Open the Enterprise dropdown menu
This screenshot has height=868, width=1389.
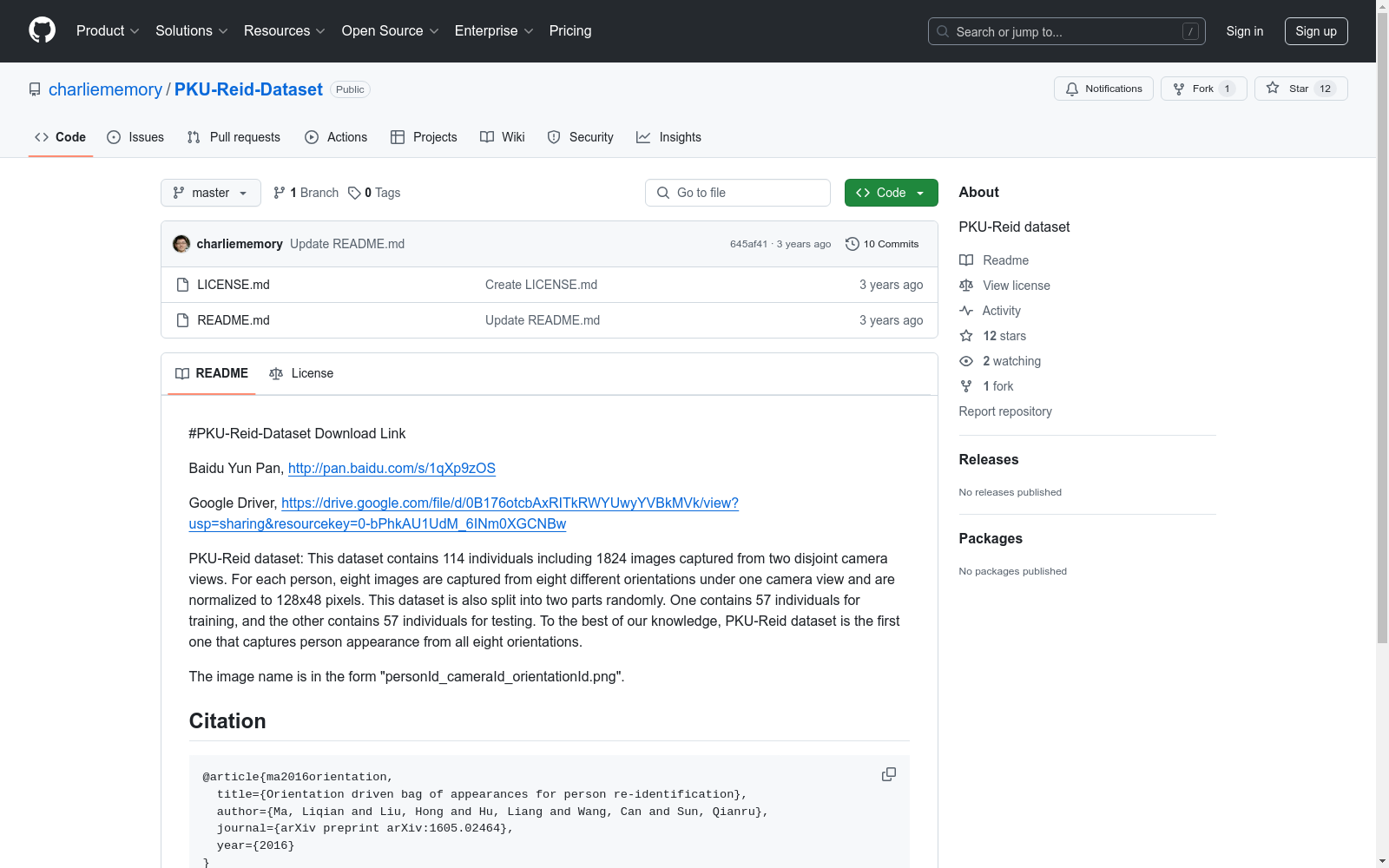(x=494, y=30)
